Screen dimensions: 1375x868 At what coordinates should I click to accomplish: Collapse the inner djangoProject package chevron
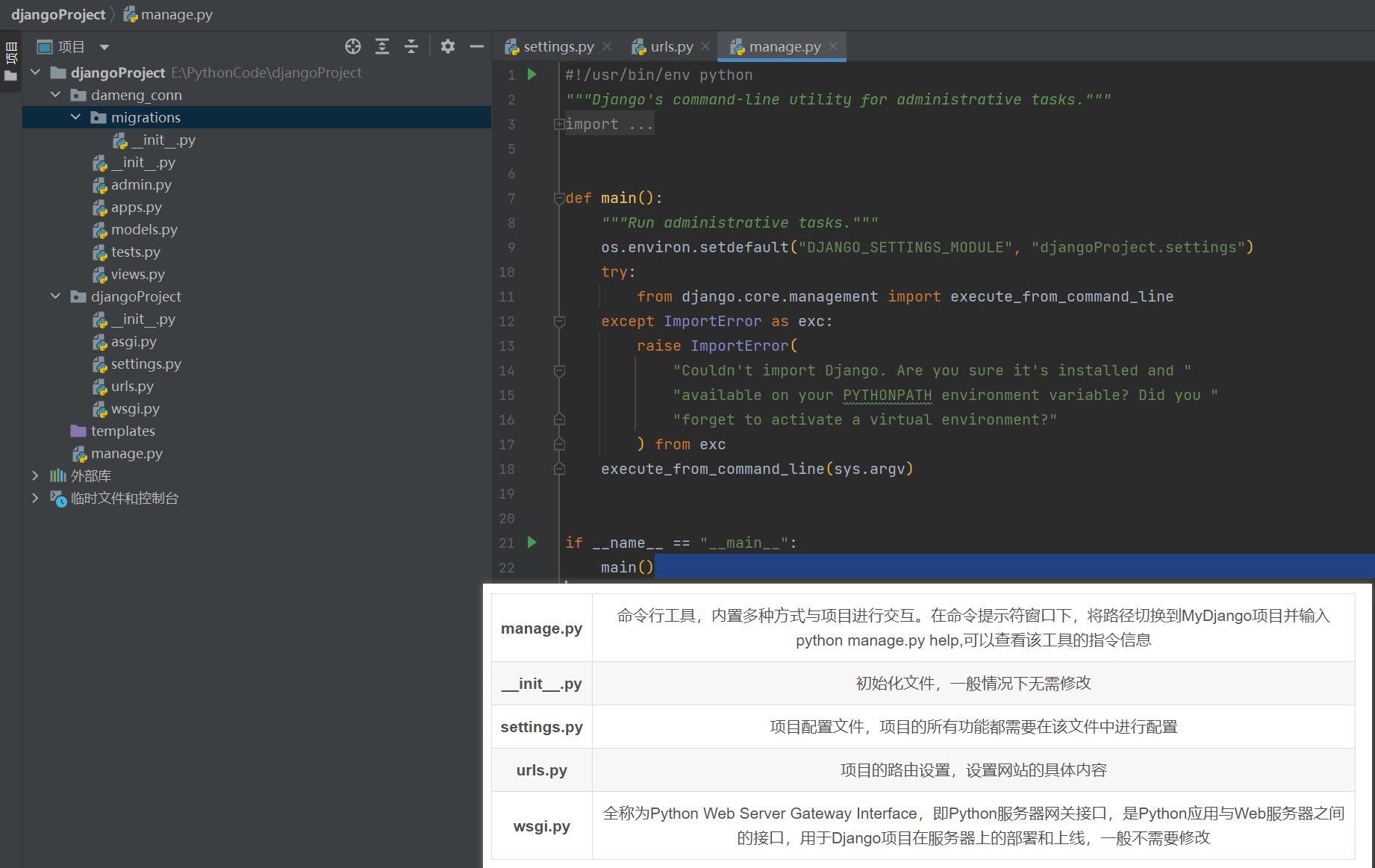coord(55,296)
